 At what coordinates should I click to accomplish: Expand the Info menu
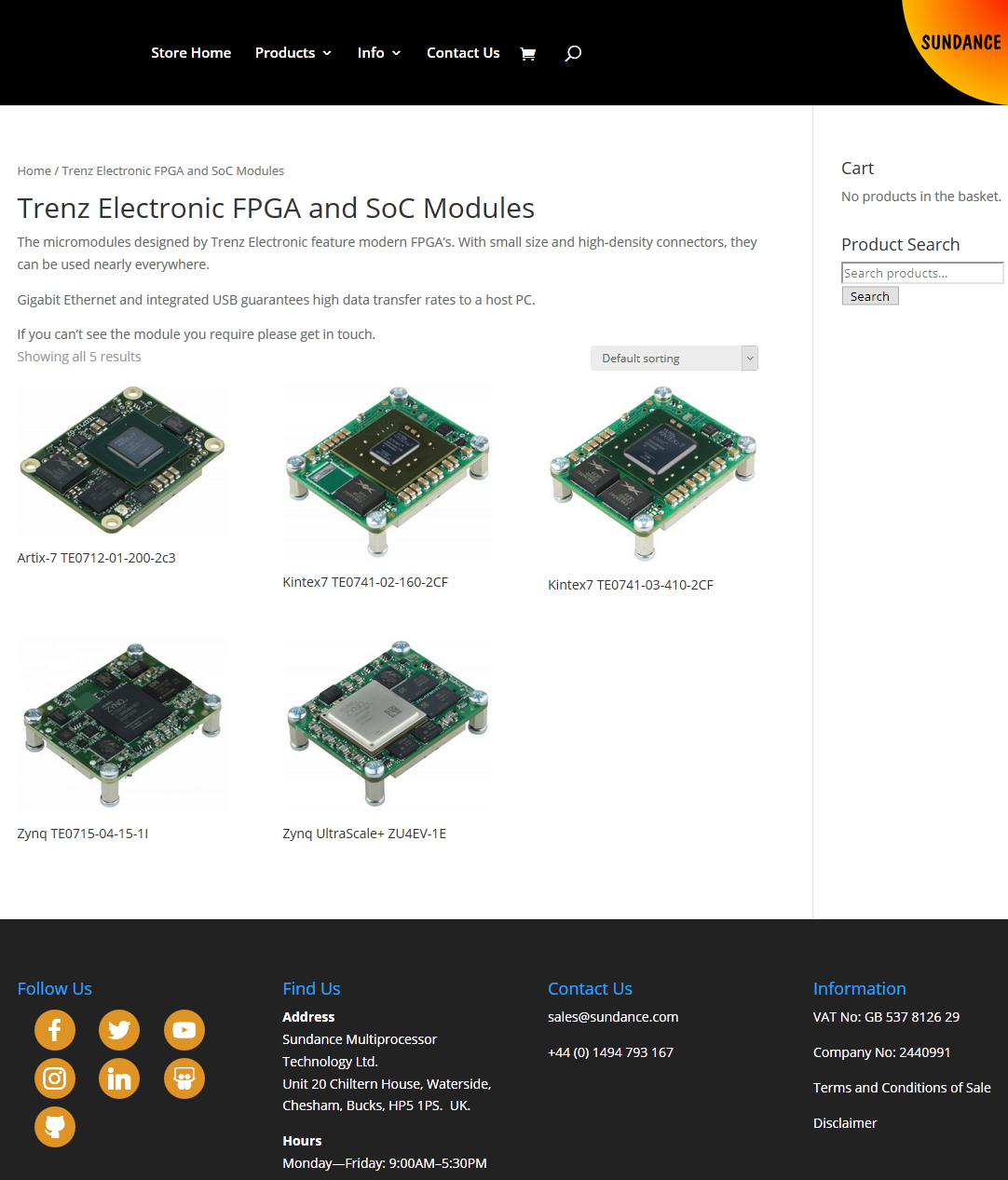pyautogui.click(x=379, y=53)
